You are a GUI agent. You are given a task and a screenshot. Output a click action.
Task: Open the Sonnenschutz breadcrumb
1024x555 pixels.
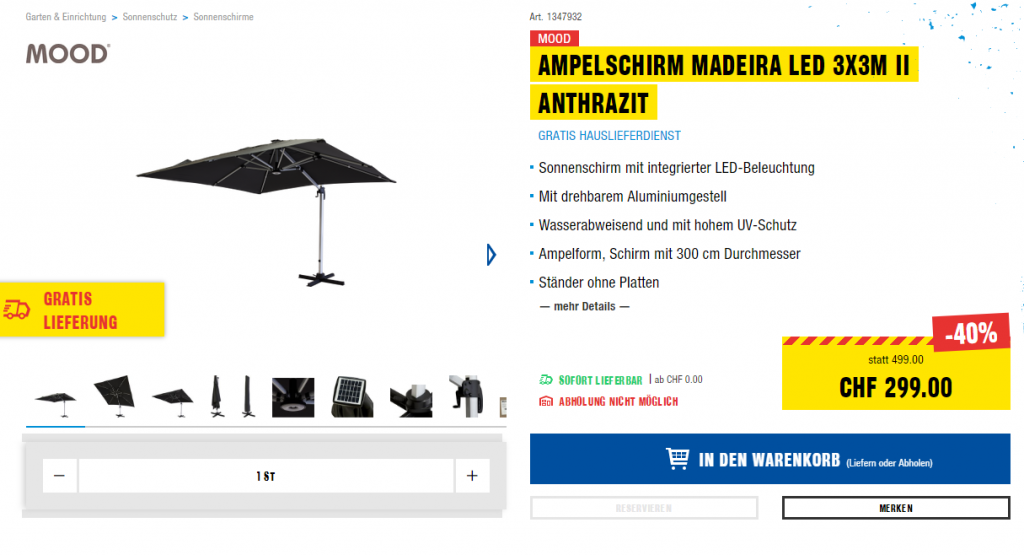(150, 17)
